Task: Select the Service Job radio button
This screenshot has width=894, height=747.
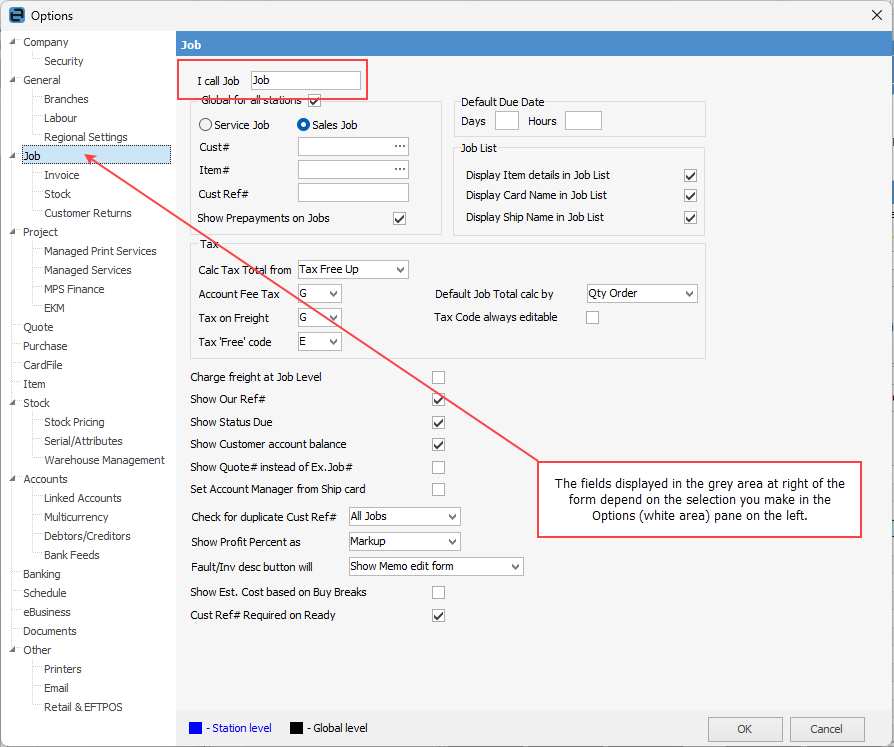Action: click(205, 125)
